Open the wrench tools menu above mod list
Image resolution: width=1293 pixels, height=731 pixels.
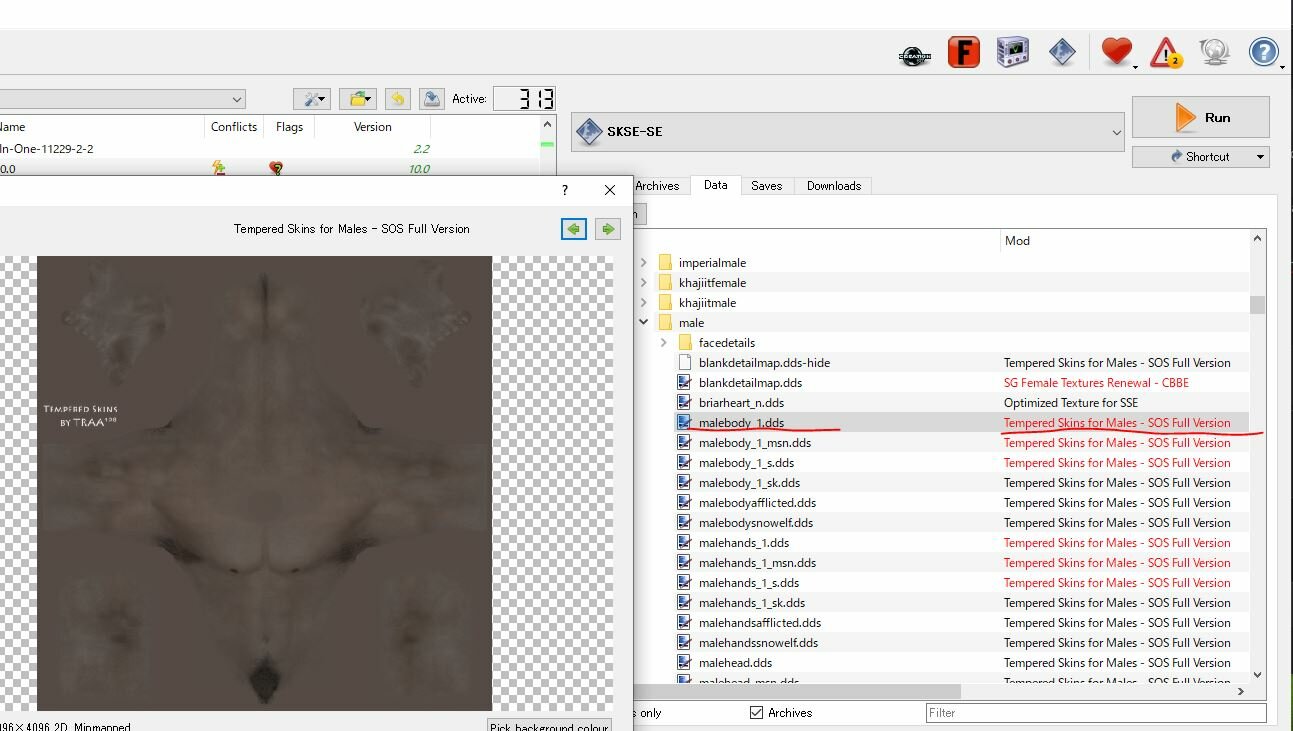click(311, 98)
